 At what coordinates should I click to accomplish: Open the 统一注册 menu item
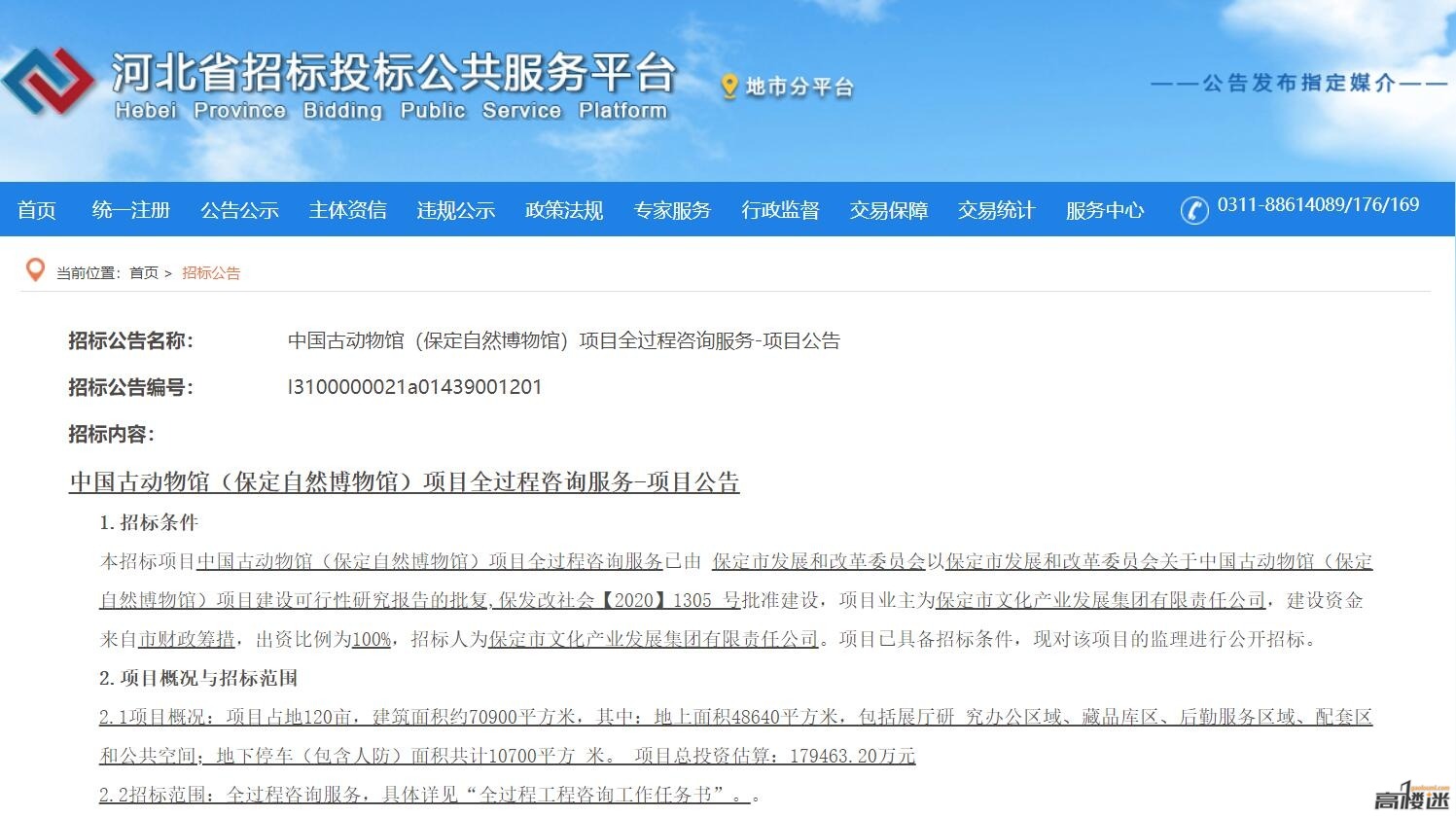click(131, 210)
